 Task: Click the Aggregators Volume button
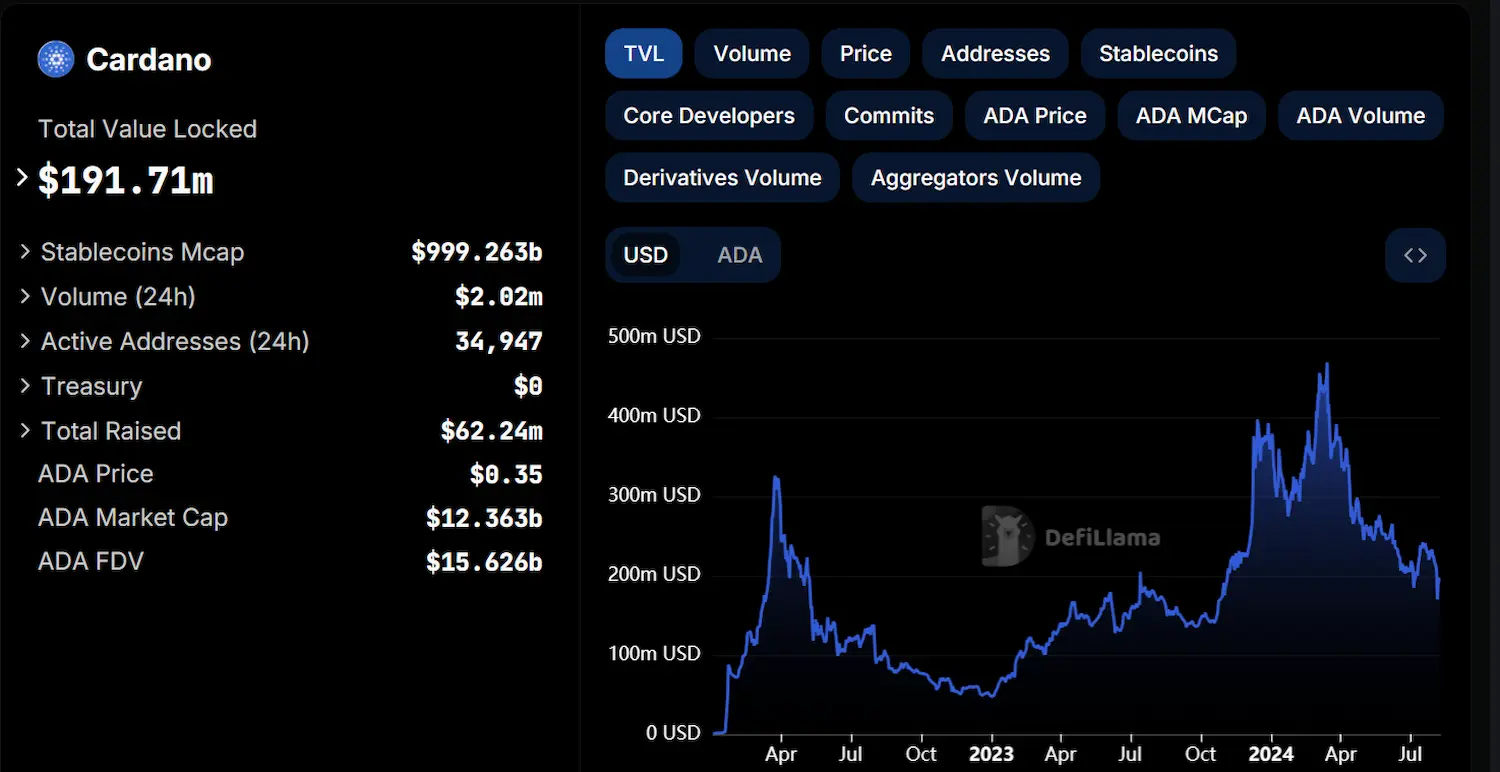975,178
